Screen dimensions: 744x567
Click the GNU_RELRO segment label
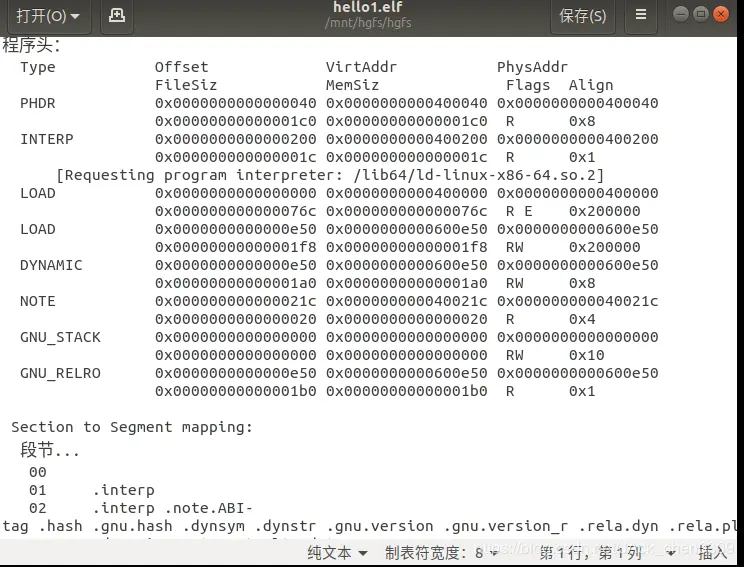point(60,373)
